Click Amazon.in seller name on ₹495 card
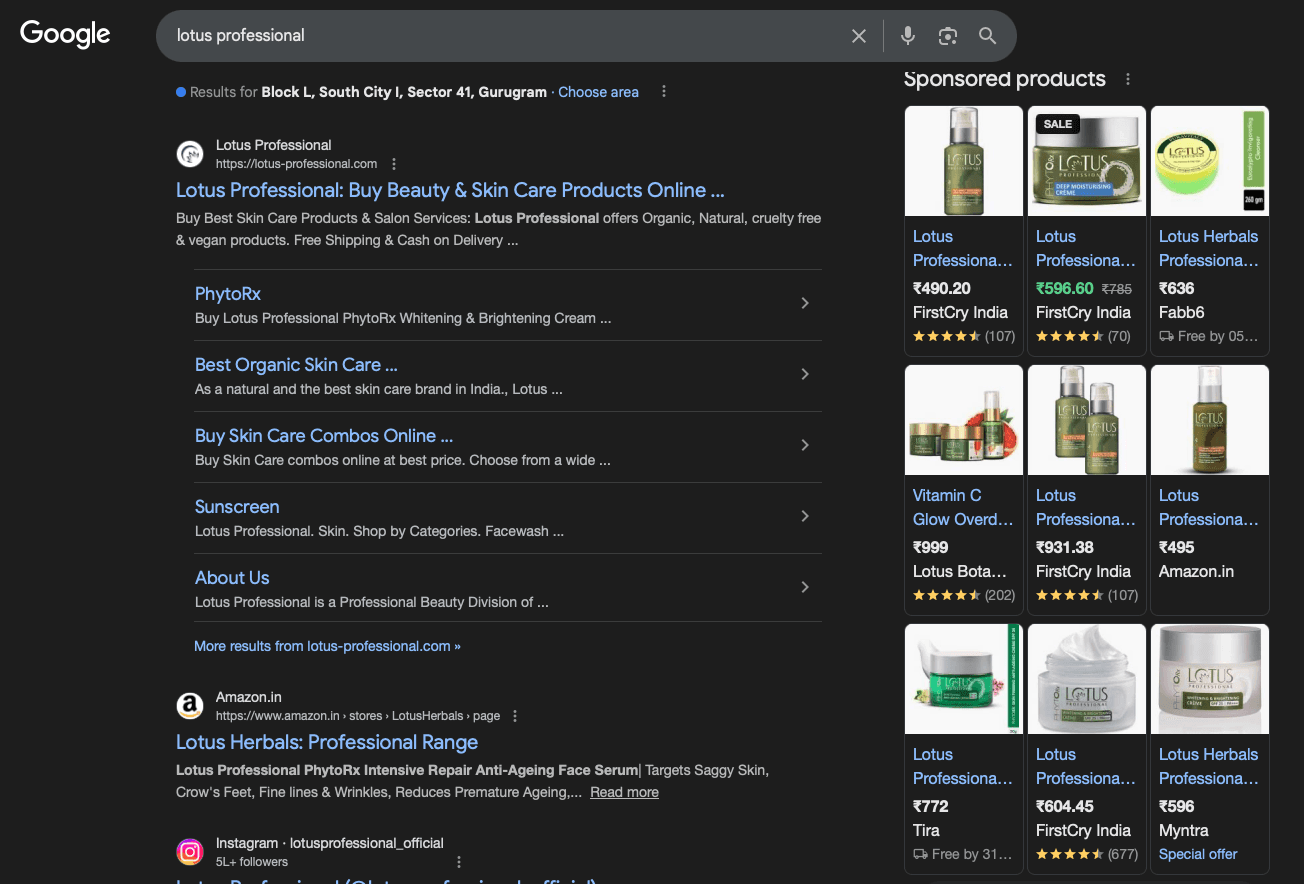Image resolution: width=1304 pixels, height=884 pixels. [1196, 571]
